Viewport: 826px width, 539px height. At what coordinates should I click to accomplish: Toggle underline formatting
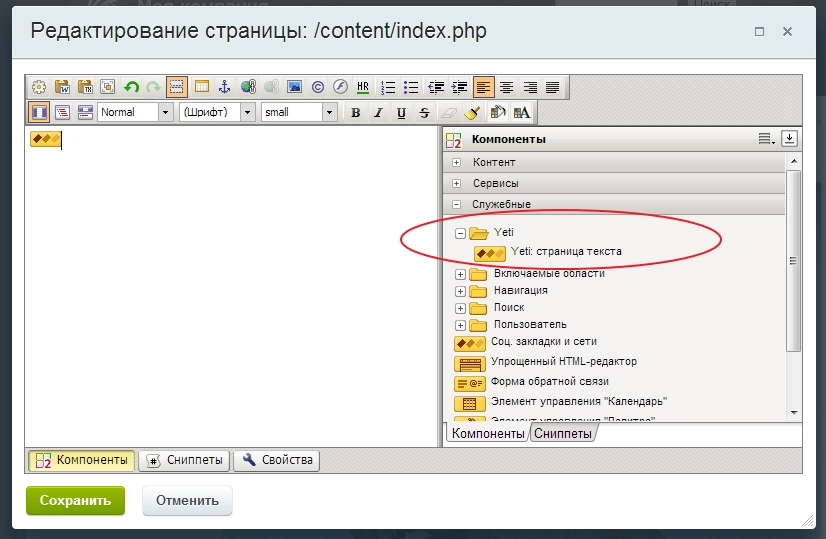(401, 112)
